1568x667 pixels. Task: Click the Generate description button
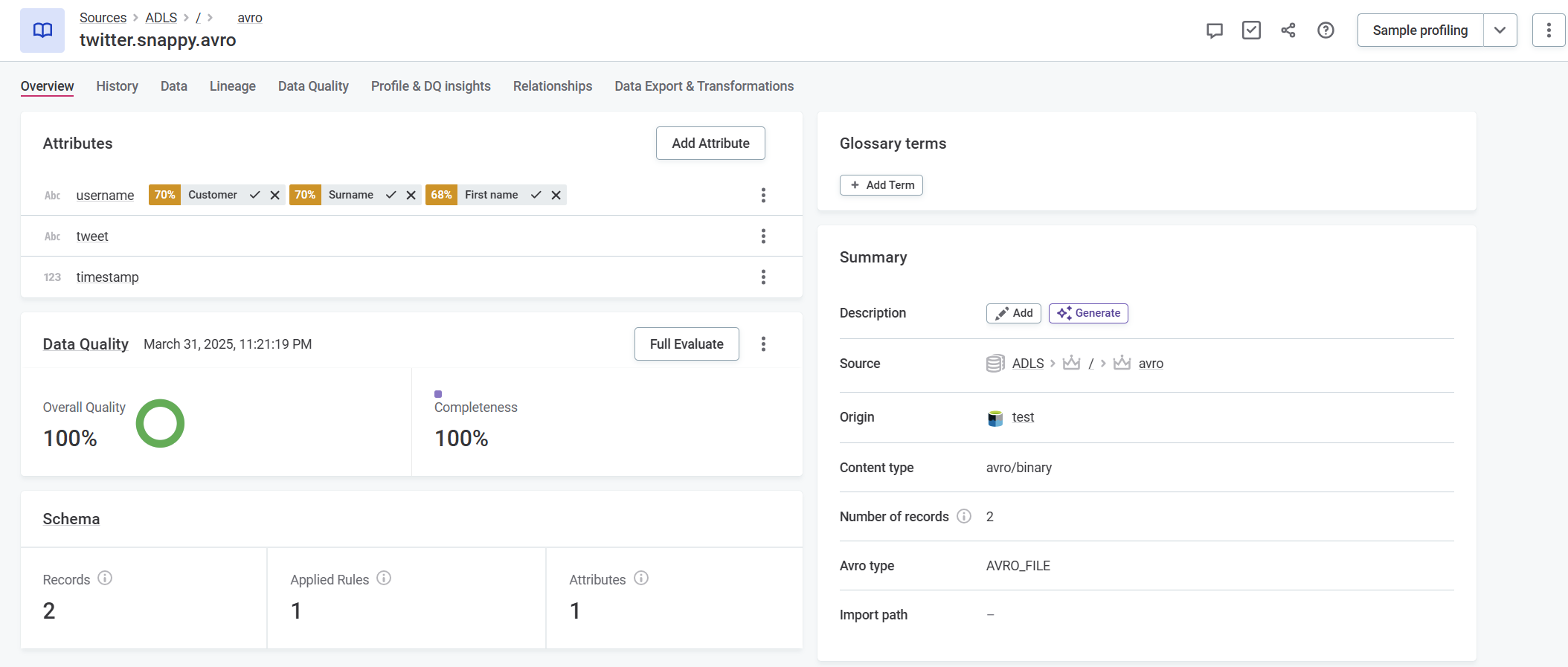pyautogui.click(x=1088, y=313)
